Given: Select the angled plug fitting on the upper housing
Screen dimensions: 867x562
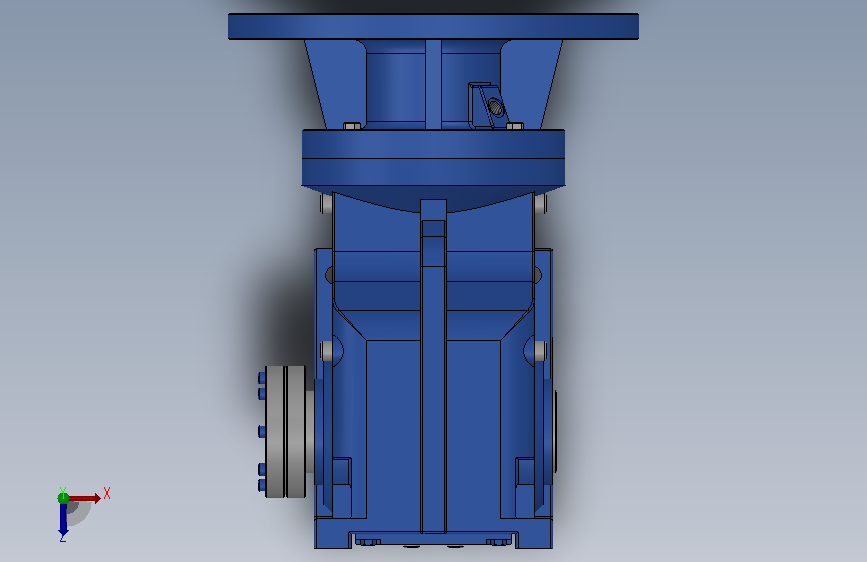Looking at the screenshot, I should pyautogui.click(x=488, y=105).
